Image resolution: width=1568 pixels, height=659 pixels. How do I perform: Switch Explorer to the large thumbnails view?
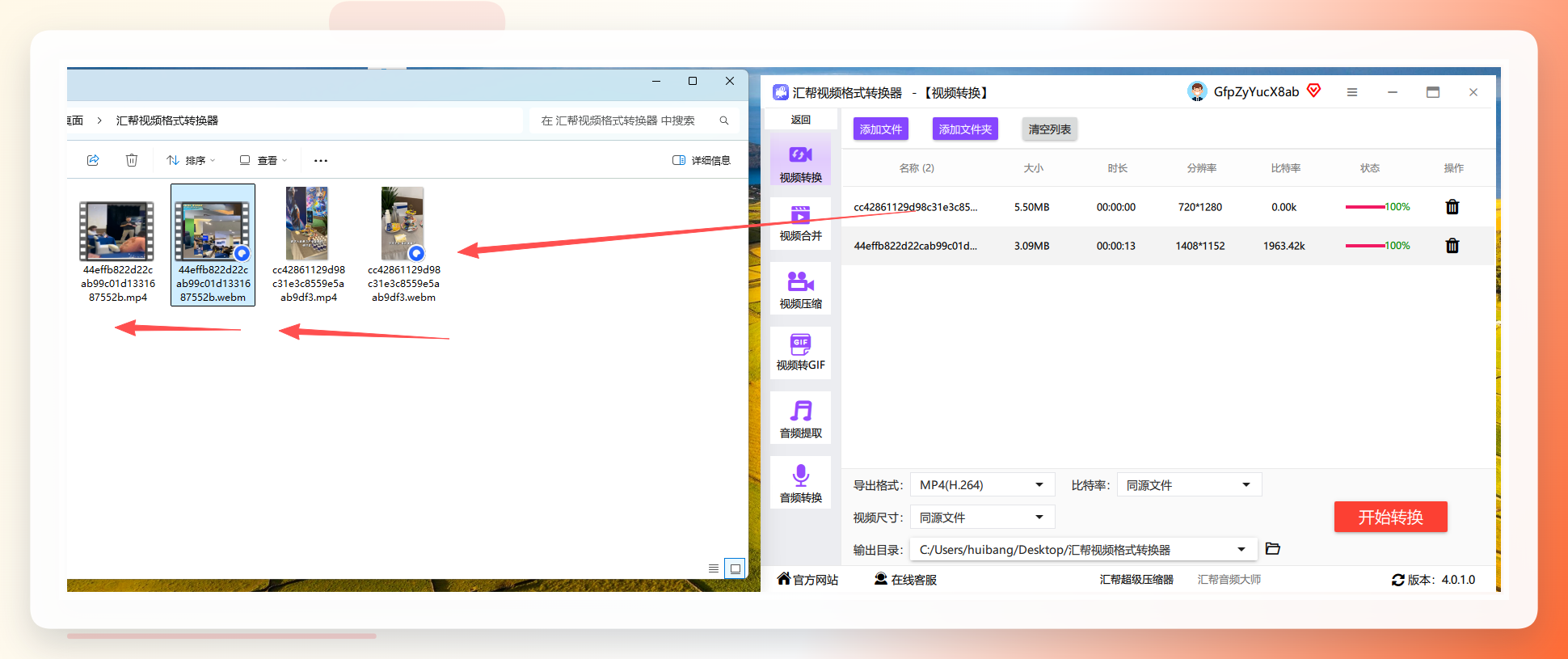click(735, 568)
